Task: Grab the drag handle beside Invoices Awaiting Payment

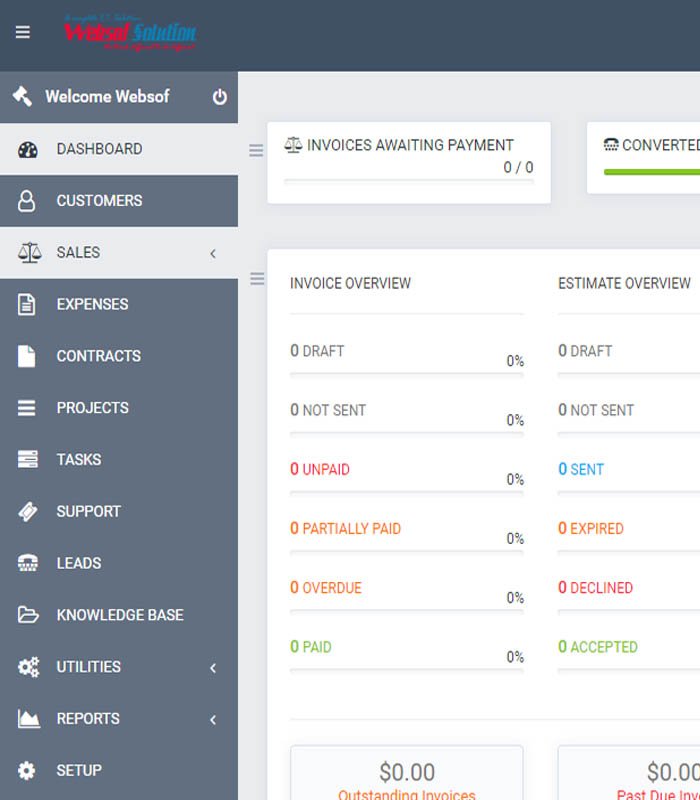Action: point(256,151)
